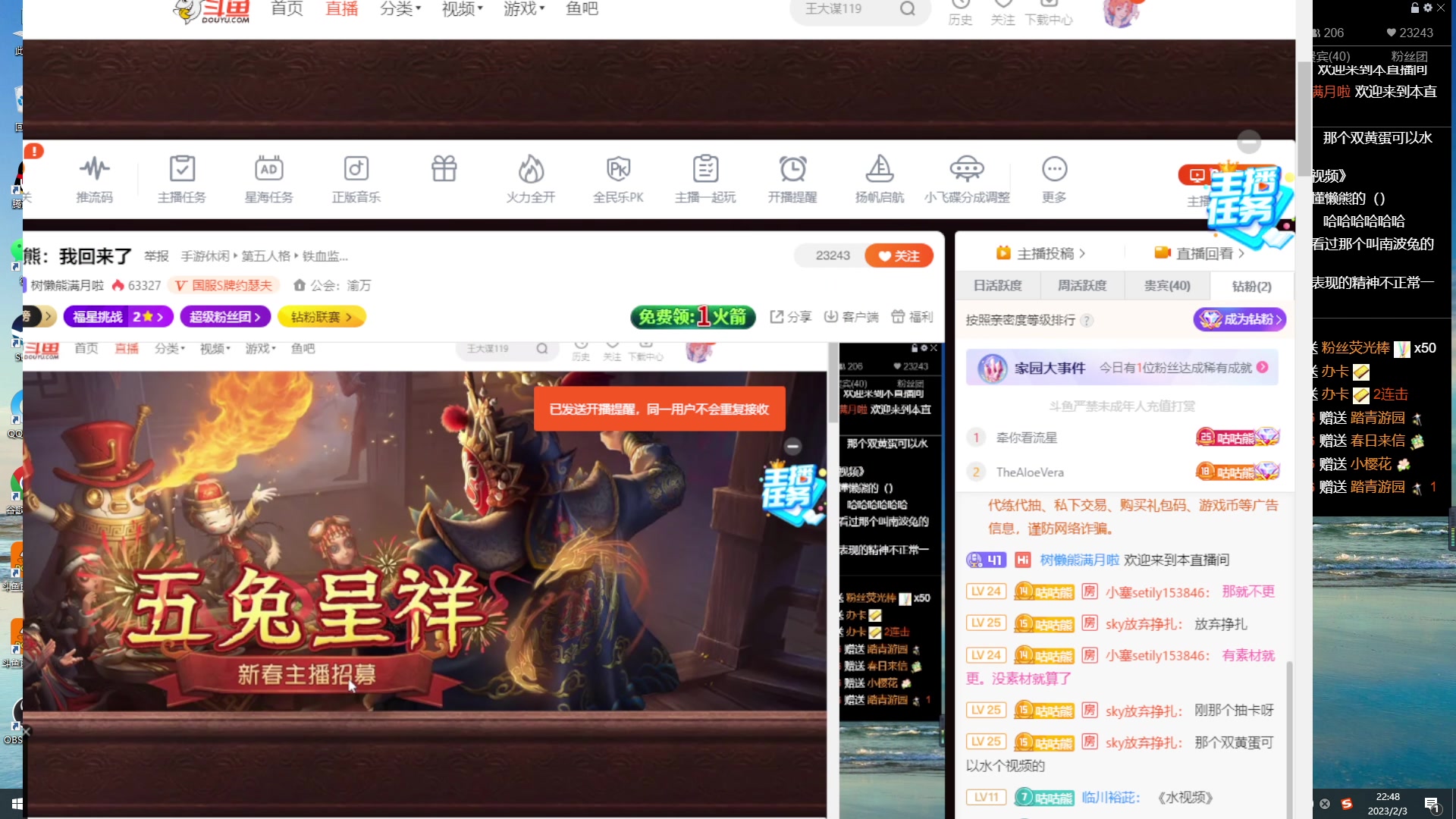The width and height of the screenshot is (1456, 819).
Task: Click the 五兔呈祥 新春主播招募 banner image
Action: (425, 540)
